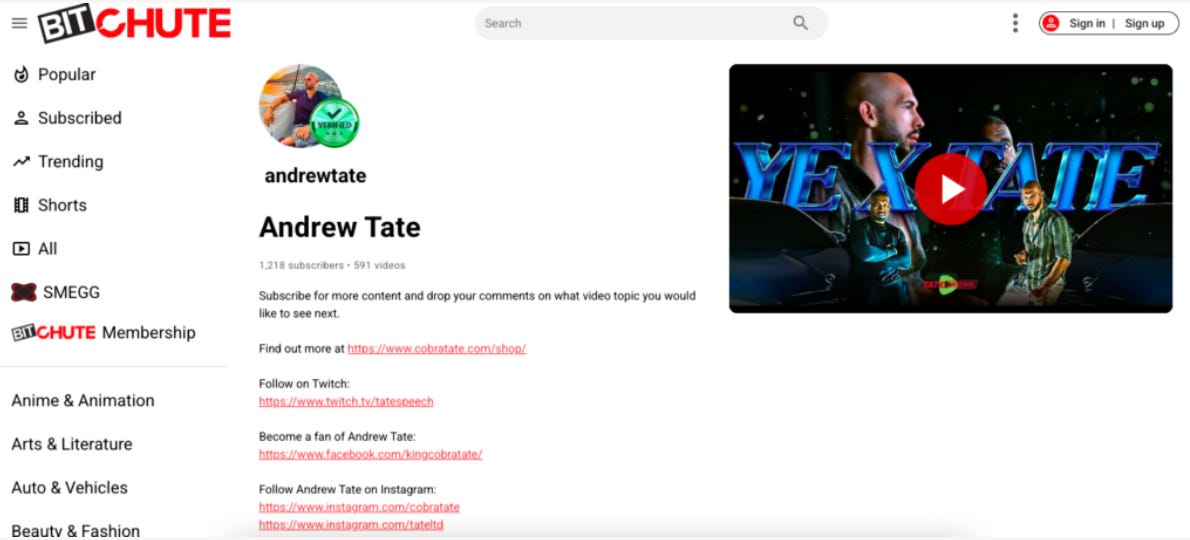Play the YE X TATE video

[950, 189]
